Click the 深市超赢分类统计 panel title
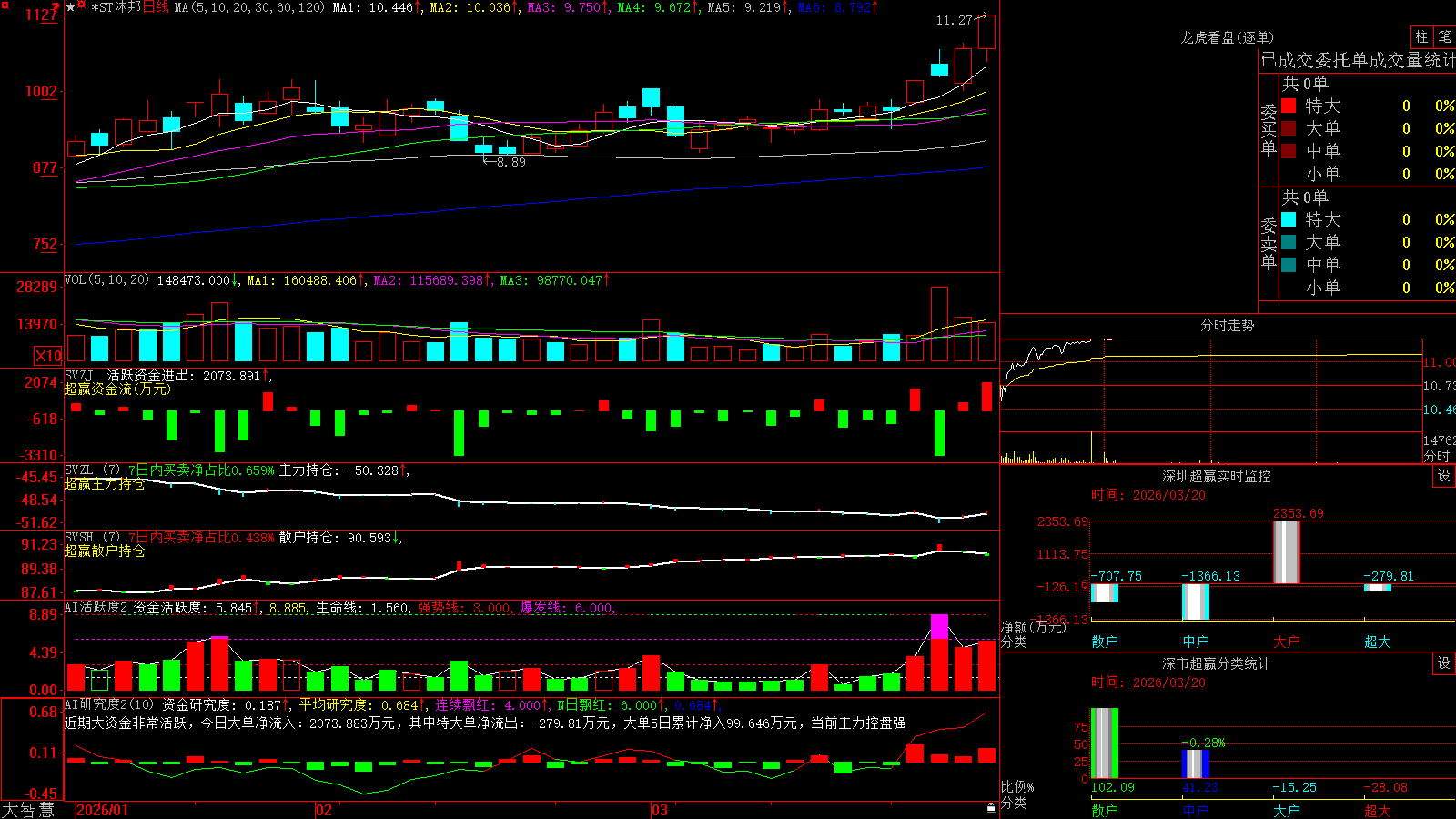This screenshot has height=819, width=1456. (x=1217, y=663)
